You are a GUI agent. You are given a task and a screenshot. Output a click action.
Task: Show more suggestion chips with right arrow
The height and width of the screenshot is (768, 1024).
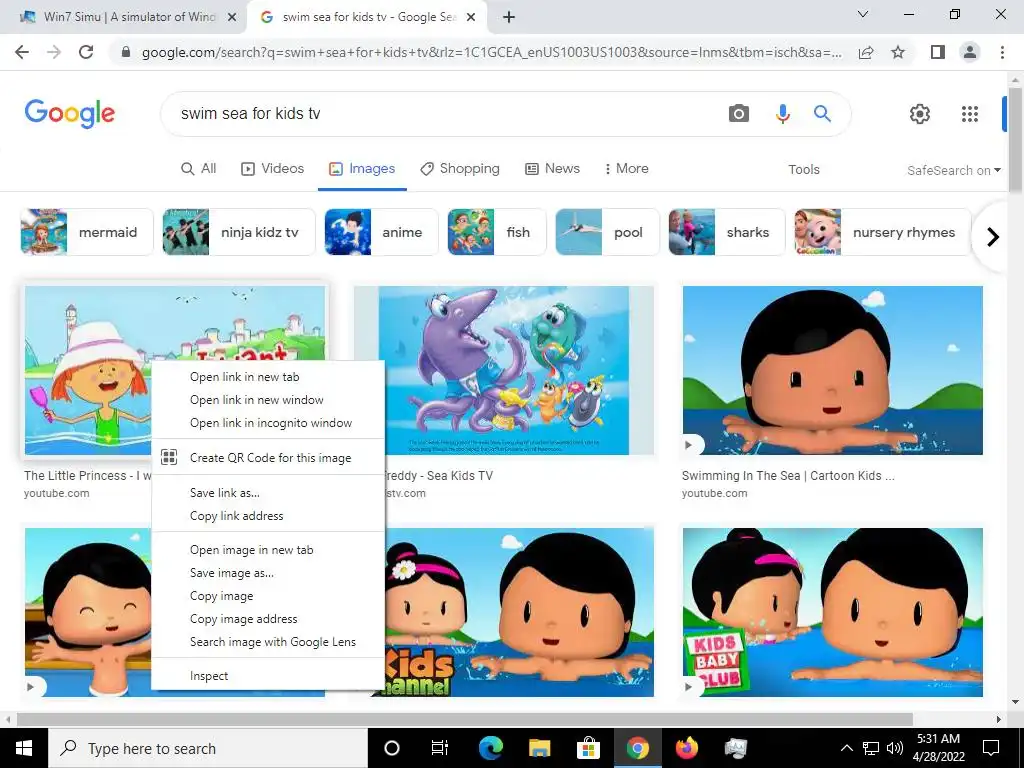click(993, 236)
